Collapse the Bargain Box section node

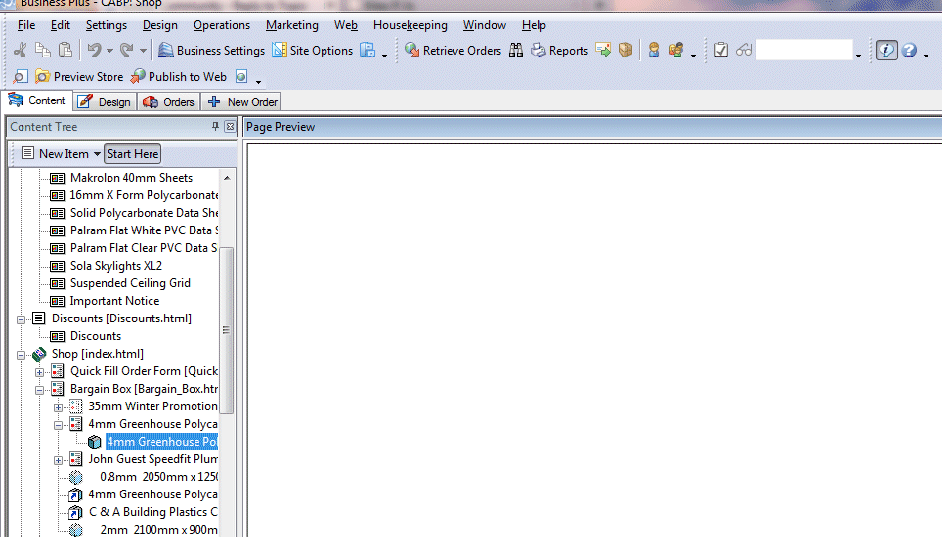click(x=40, y=389)
